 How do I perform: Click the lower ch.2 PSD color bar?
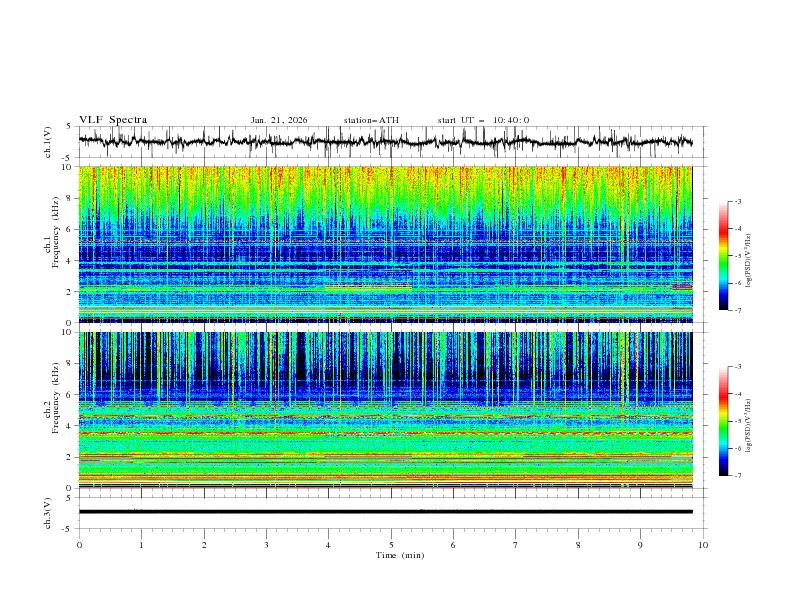click(x=723, y=421)
